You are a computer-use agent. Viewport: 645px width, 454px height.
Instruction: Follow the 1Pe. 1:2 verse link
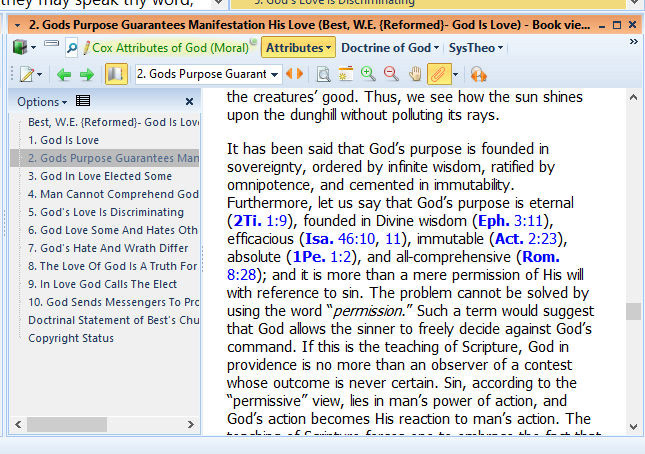pyautogui.click(x=322, y=257)
